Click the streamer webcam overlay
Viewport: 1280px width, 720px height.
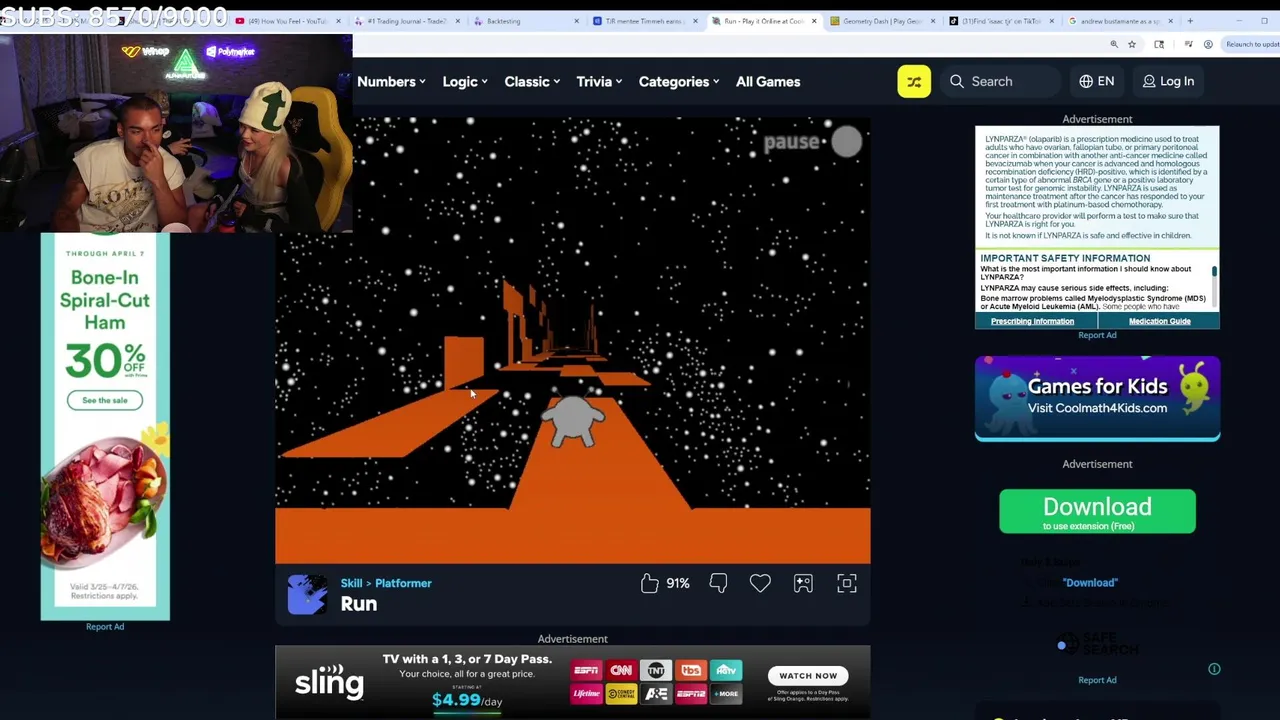176,133
